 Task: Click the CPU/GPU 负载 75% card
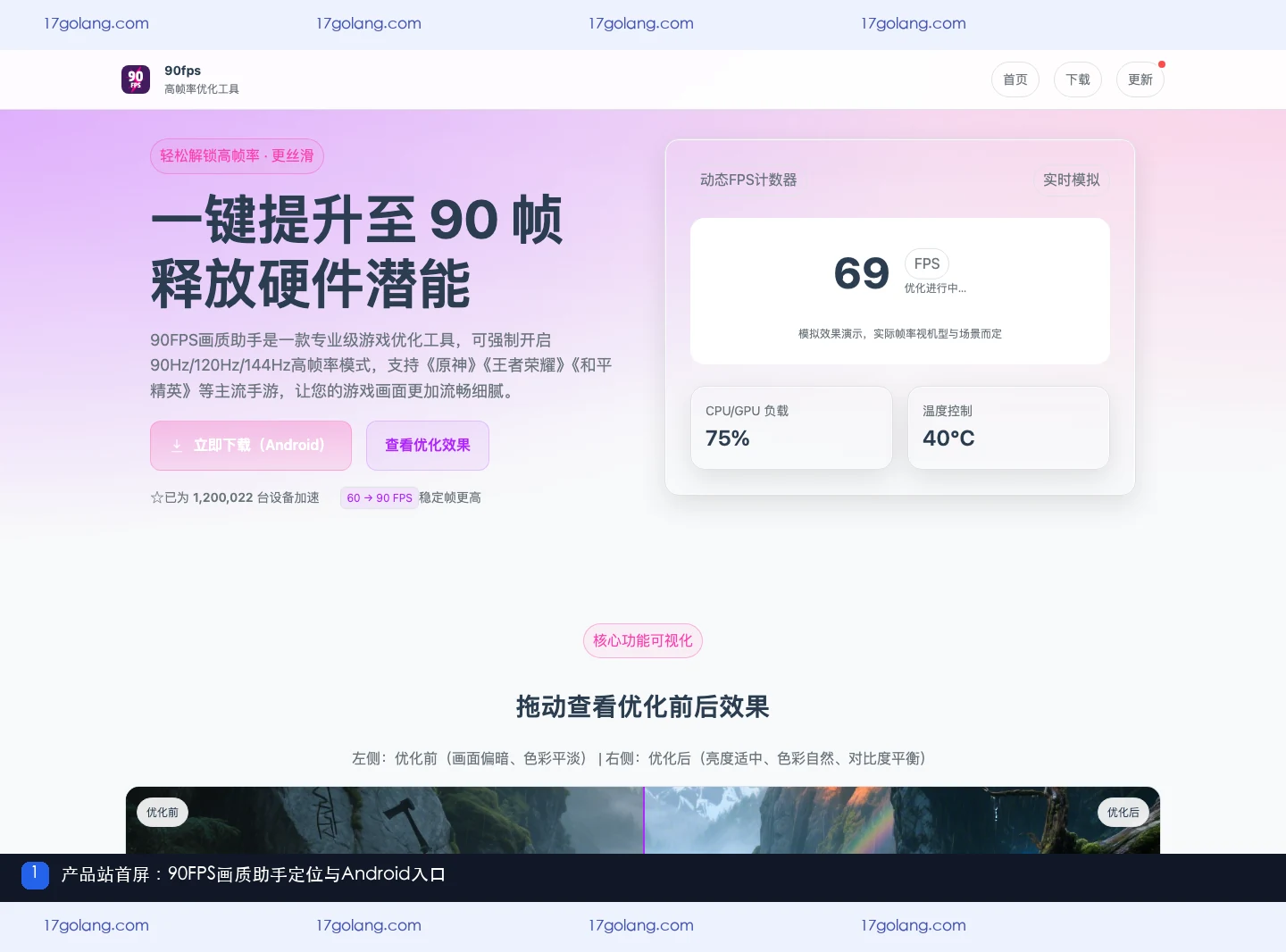pyautogui.click(x=791, y=427)
